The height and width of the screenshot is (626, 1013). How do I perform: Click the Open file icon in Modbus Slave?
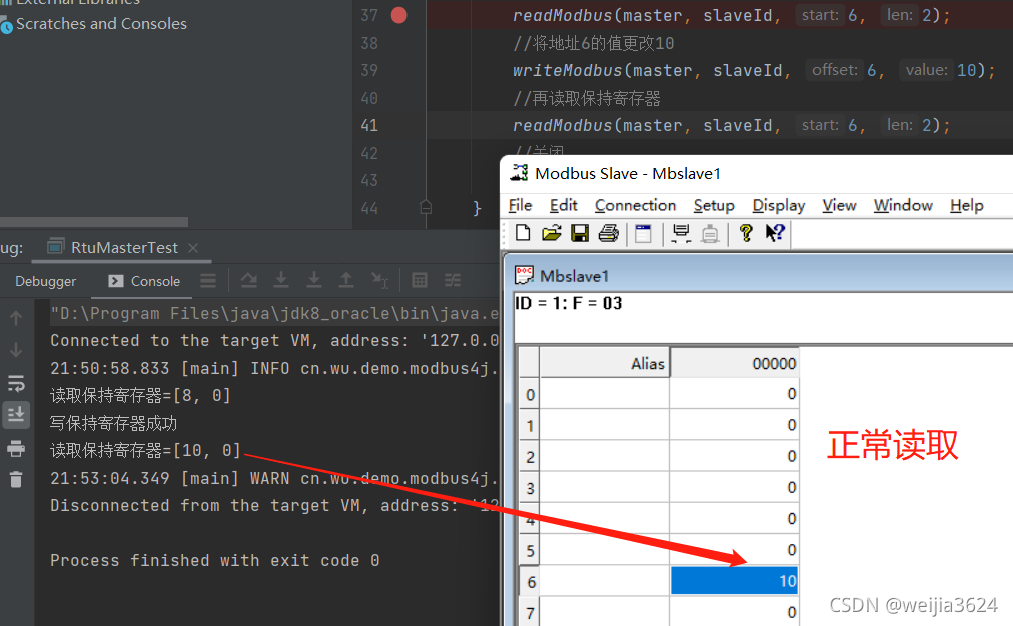tap(551, 233)
